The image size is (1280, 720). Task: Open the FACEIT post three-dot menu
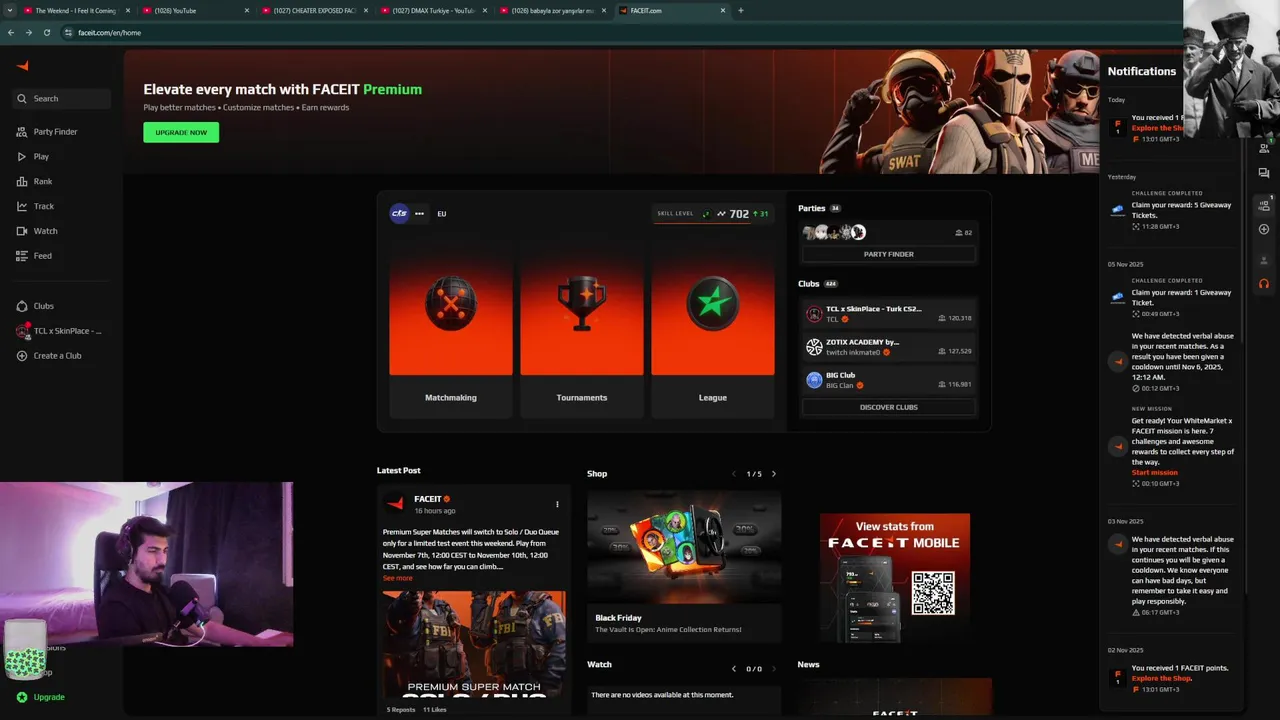pos(557,504)
